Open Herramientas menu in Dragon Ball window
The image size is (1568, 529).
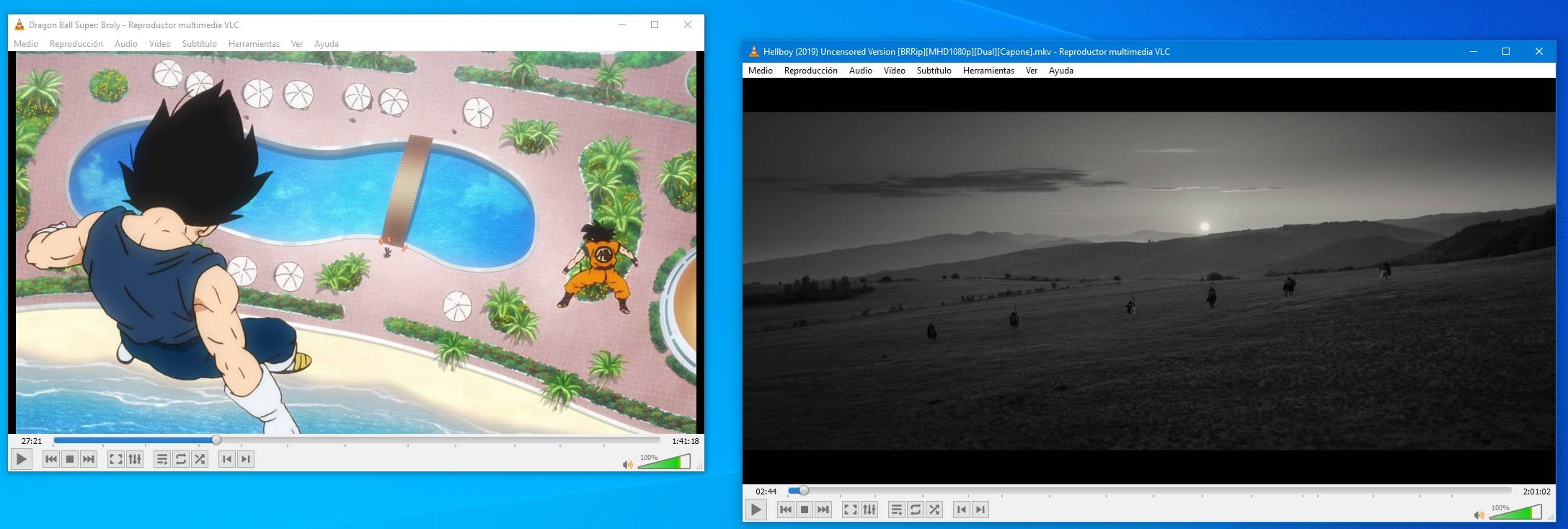tap(254, 44)
